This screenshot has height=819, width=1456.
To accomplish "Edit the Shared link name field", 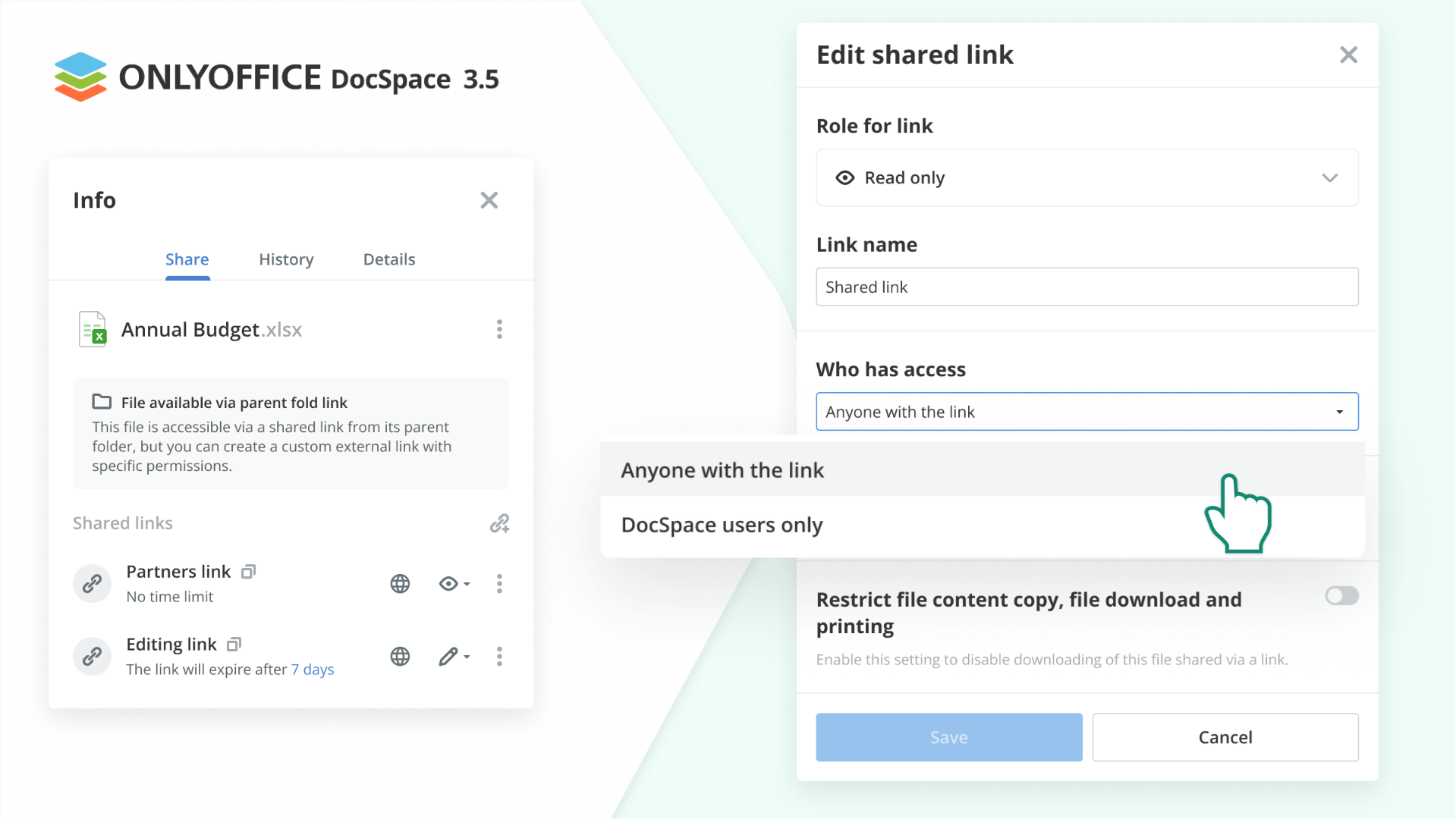I will click(1086, 287).
